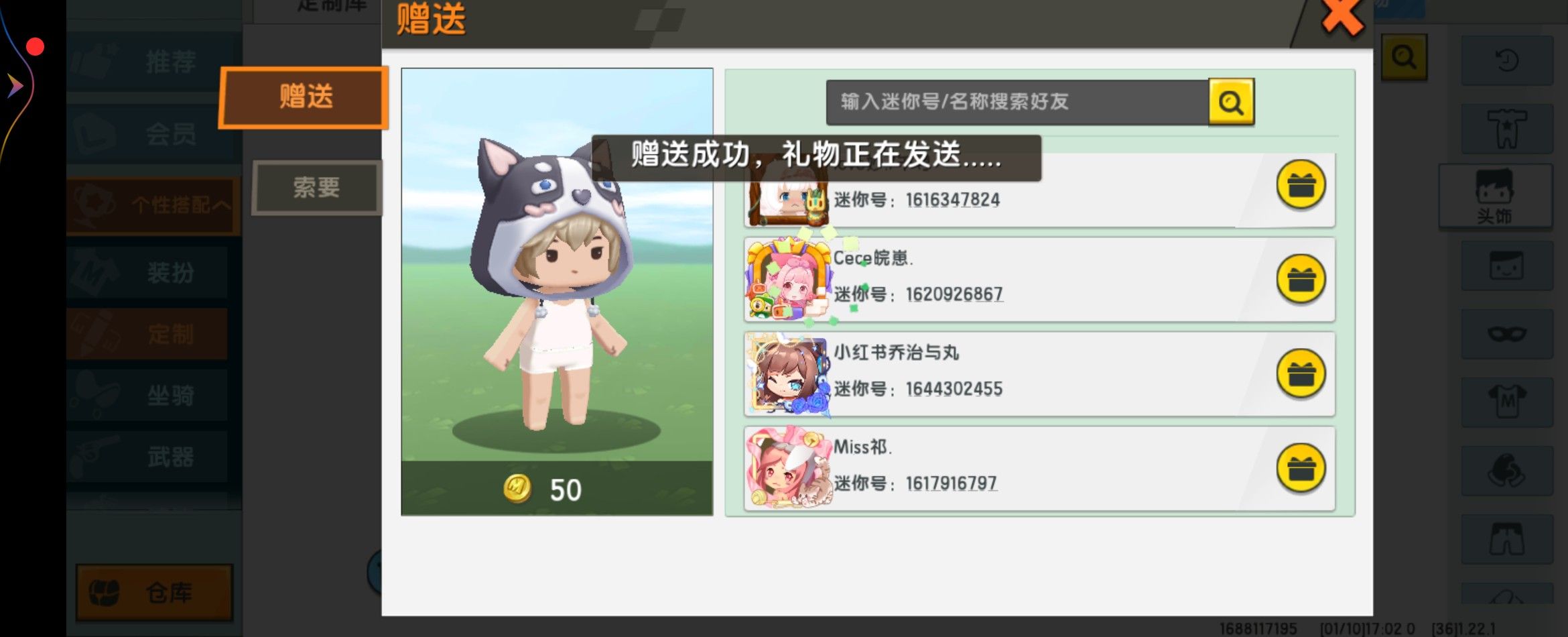Screen dimensions: 1568x637
Task: Focus the friend search input field
Action: click(1018, 102)
